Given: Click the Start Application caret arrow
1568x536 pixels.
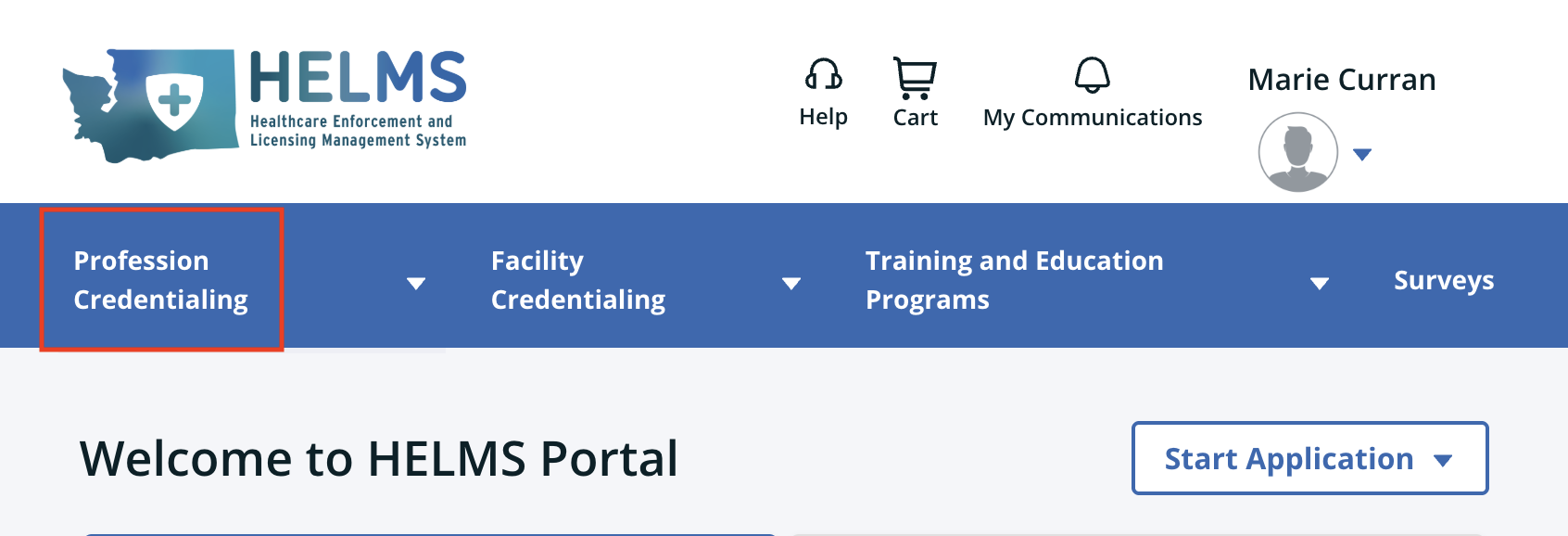Looking at the screenshot, I should click(x=1443, y=460).
